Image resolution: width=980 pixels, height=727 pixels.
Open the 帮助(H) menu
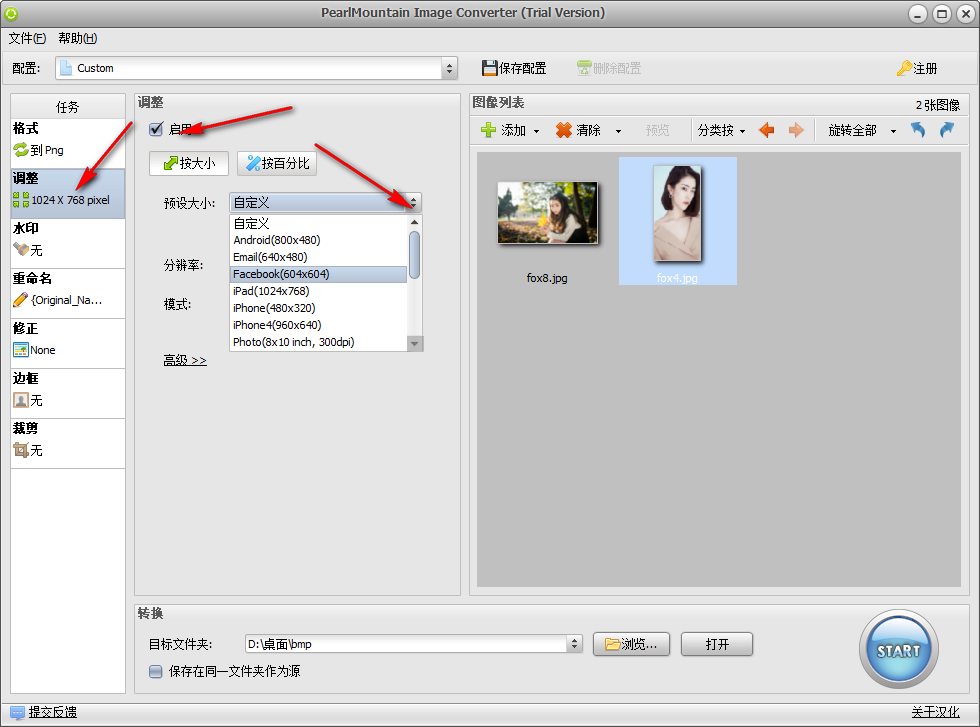click(x=78, y=38)
